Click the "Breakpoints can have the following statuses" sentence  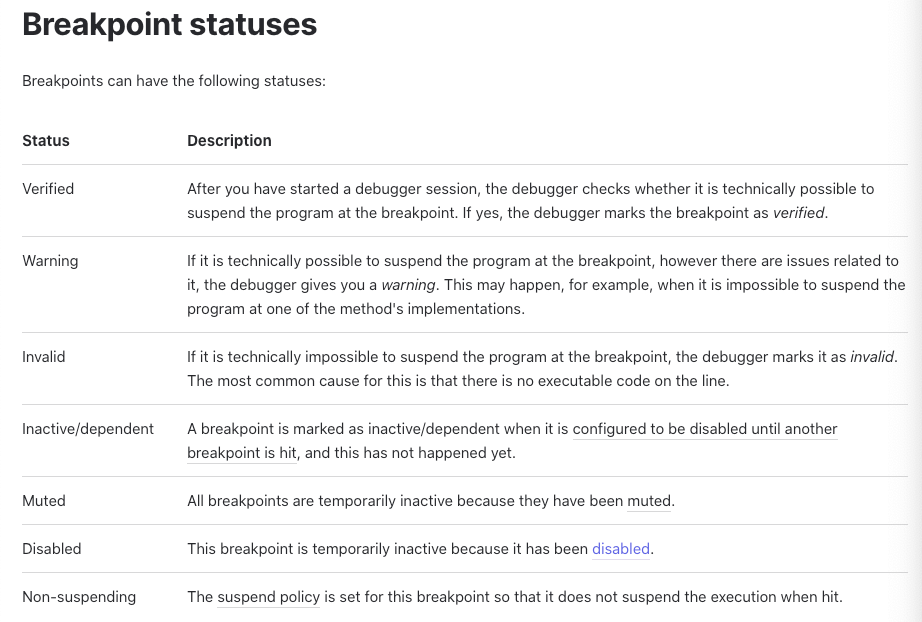(174, 81)
